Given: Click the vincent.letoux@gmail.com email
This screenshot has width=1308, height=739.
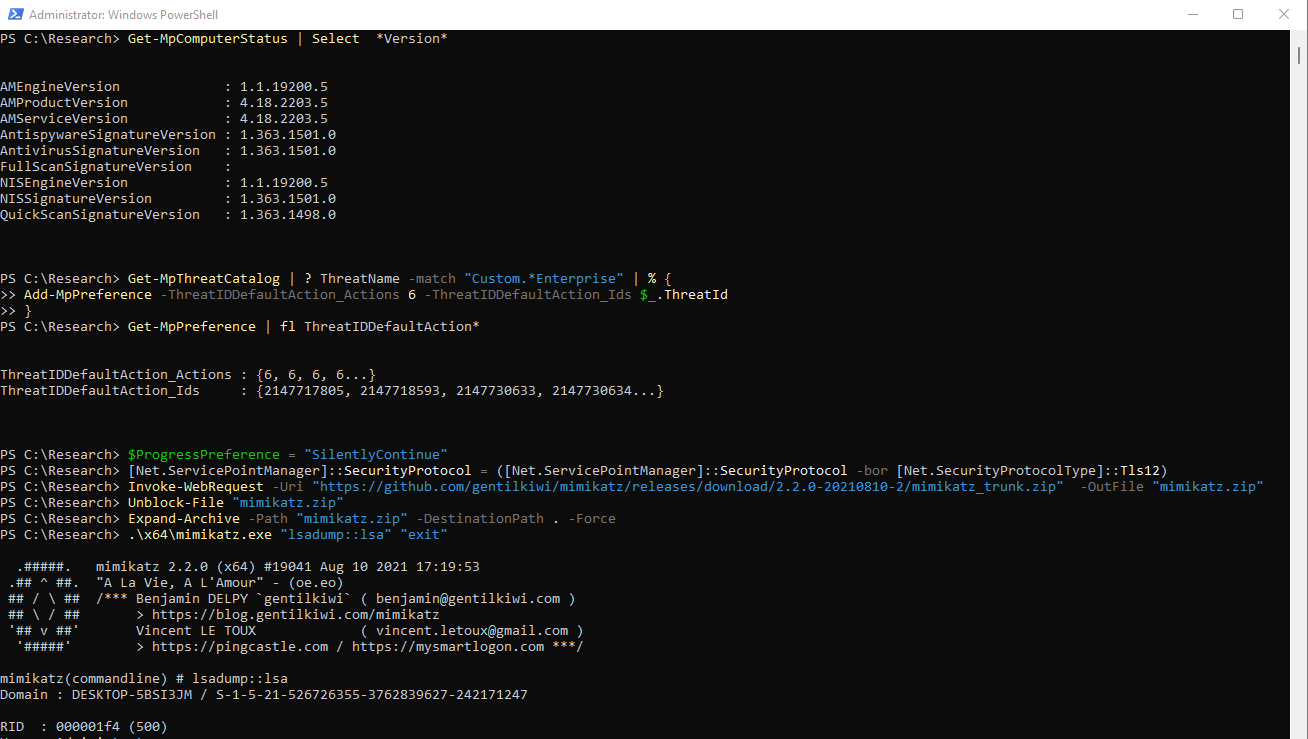Looking at the screenshot, I should (x=472, y=631).
